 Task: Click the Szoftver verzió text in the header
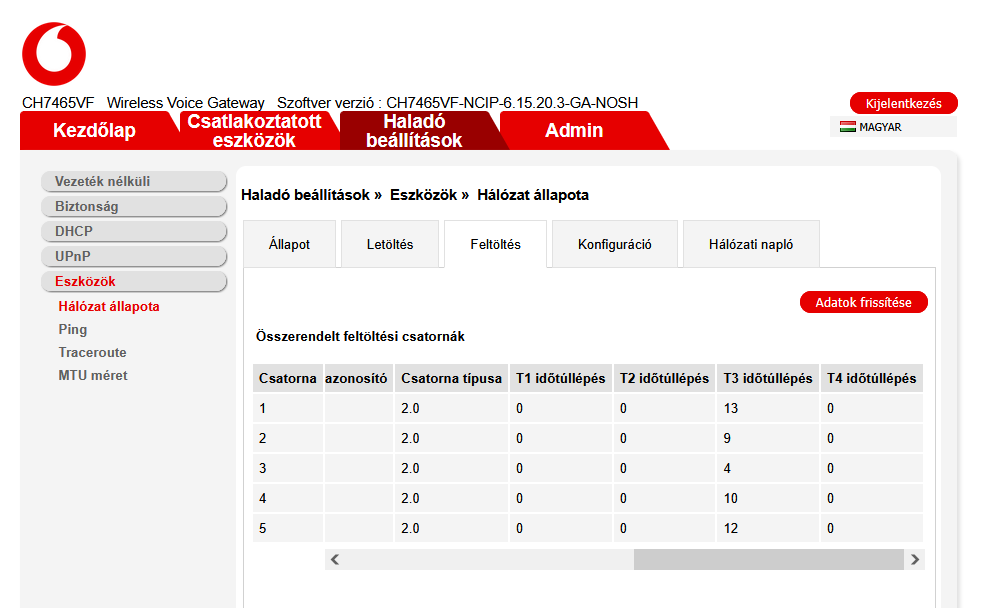click(x=457, y=103)
